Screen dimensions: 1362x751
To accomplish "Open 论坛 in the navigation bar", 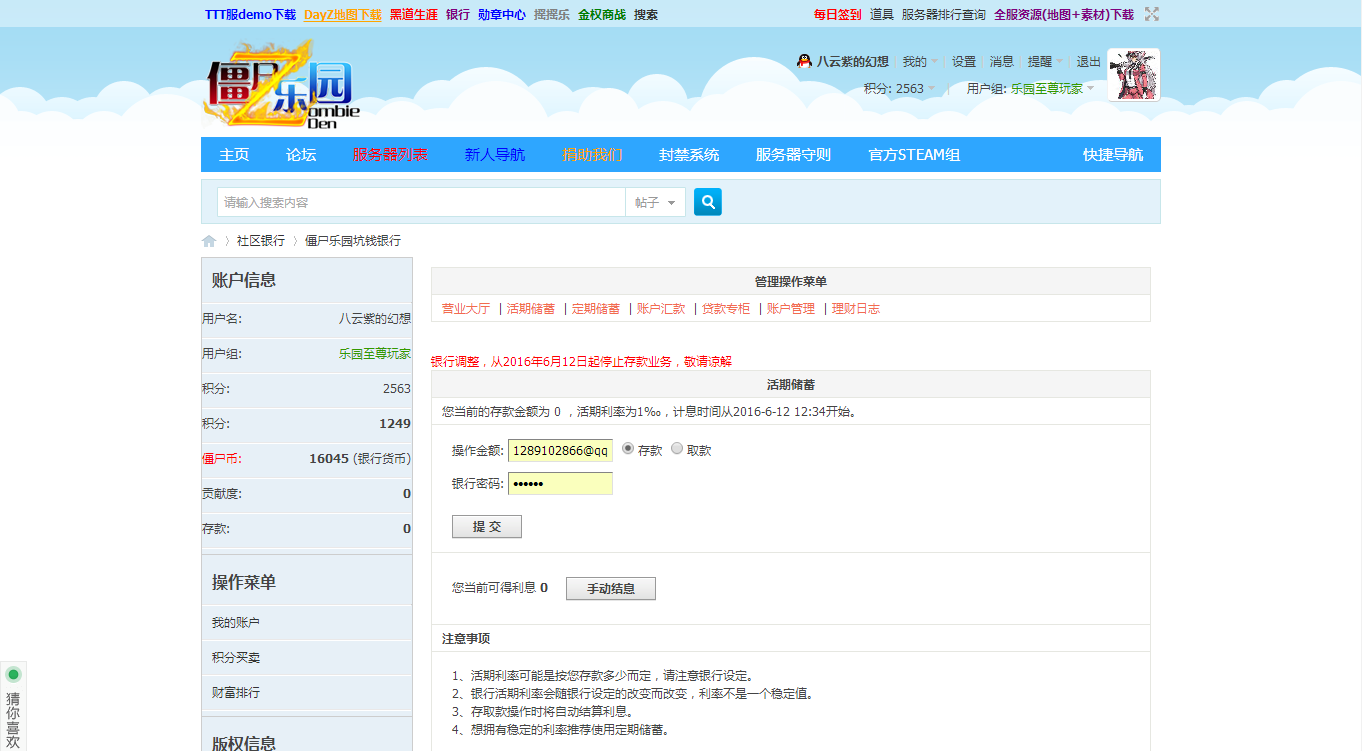I will coord(301,155).
